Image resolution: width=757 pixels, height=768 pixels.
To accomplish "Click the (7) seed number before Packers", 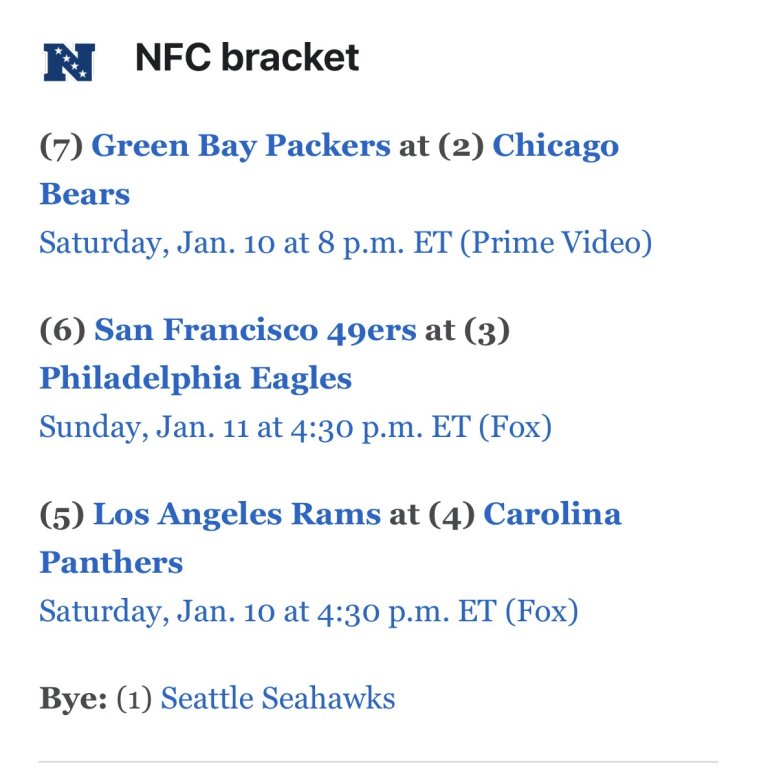I will 61,146.
